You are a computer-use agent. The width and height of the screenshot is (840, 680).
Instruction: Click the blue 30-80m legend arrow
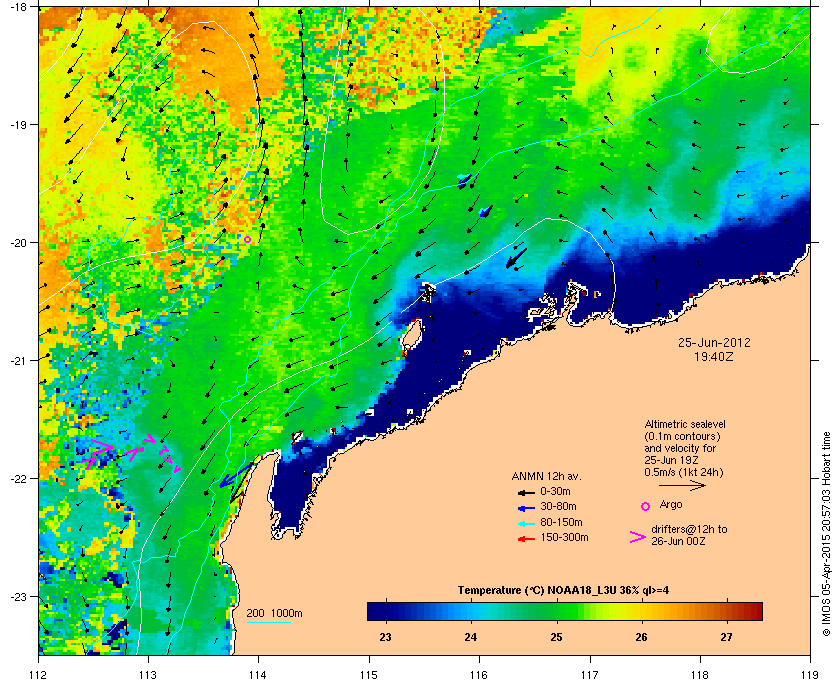tap(526, 507)
